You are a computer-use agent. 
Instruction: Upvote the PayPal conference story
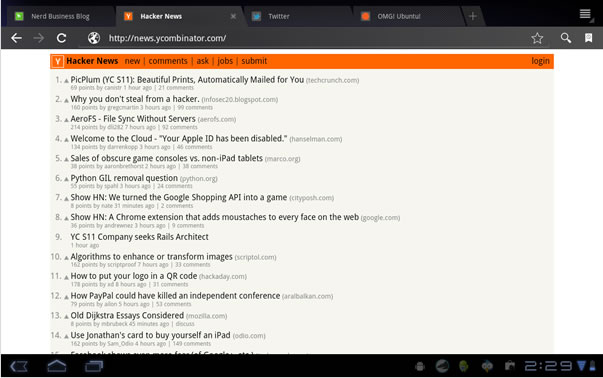[x=66, y=297]
